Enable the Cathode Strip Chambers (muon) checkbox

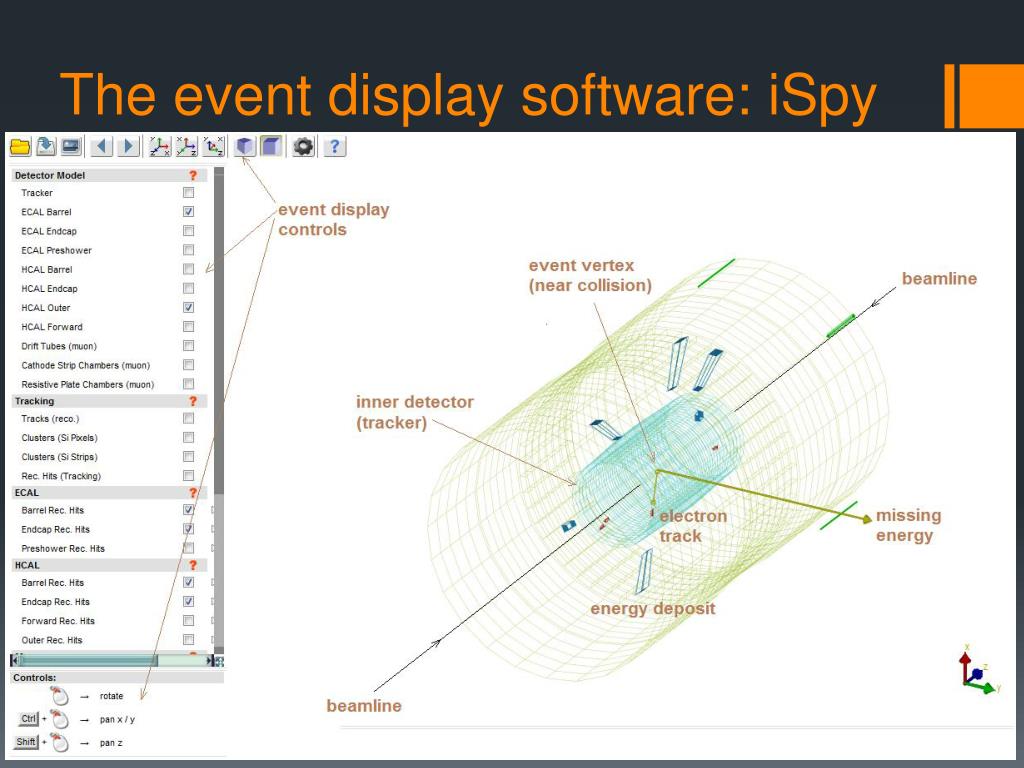pyautogui.click(x=188, y=365)
